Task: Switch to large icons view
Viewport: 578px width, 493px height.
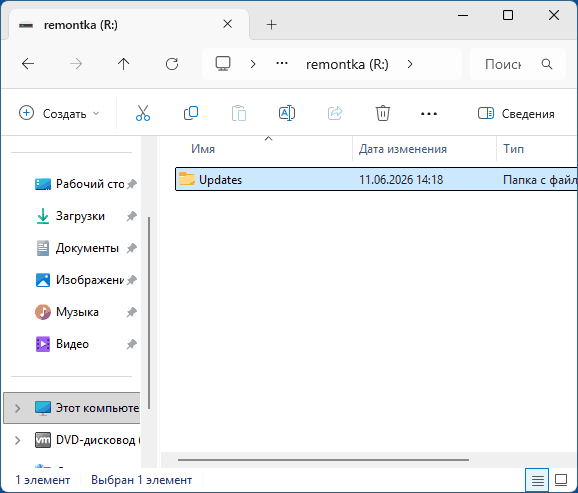Action: 561,480
